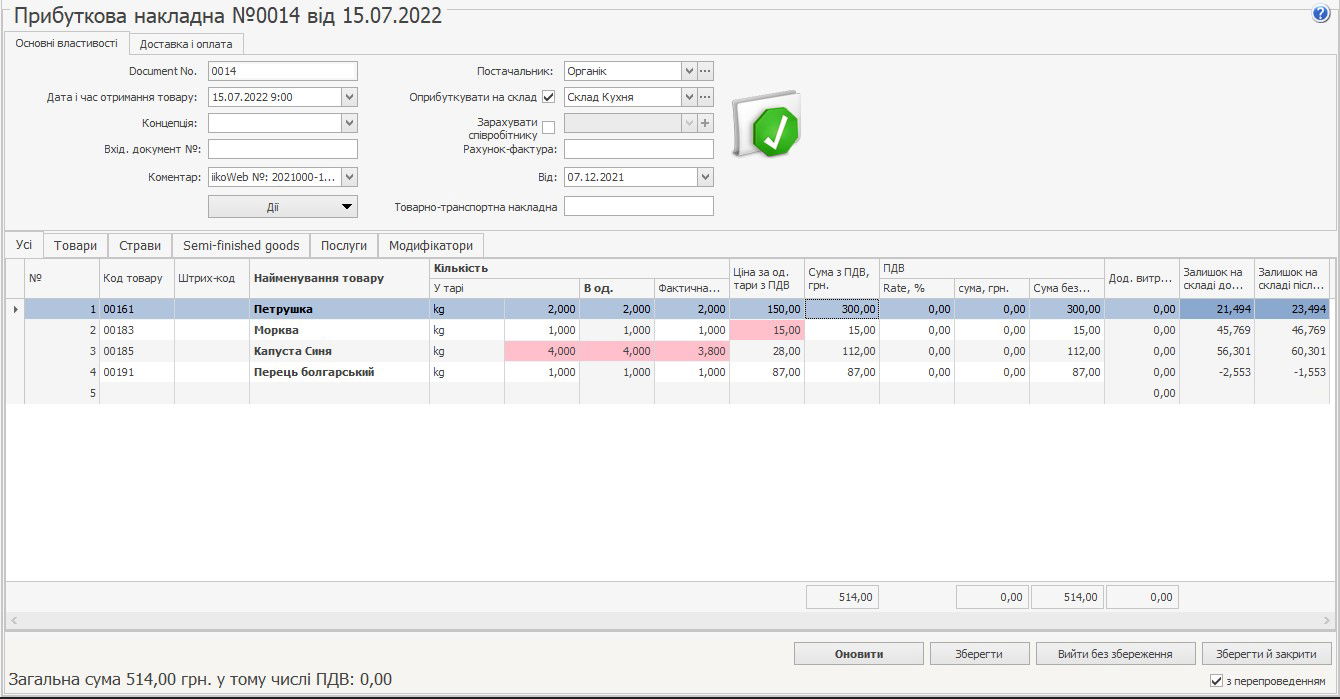This screenshot has width=1340, height=699.
Task: Select the pink-highlighted price cell for Морква
Action: (x=767, y=330)
